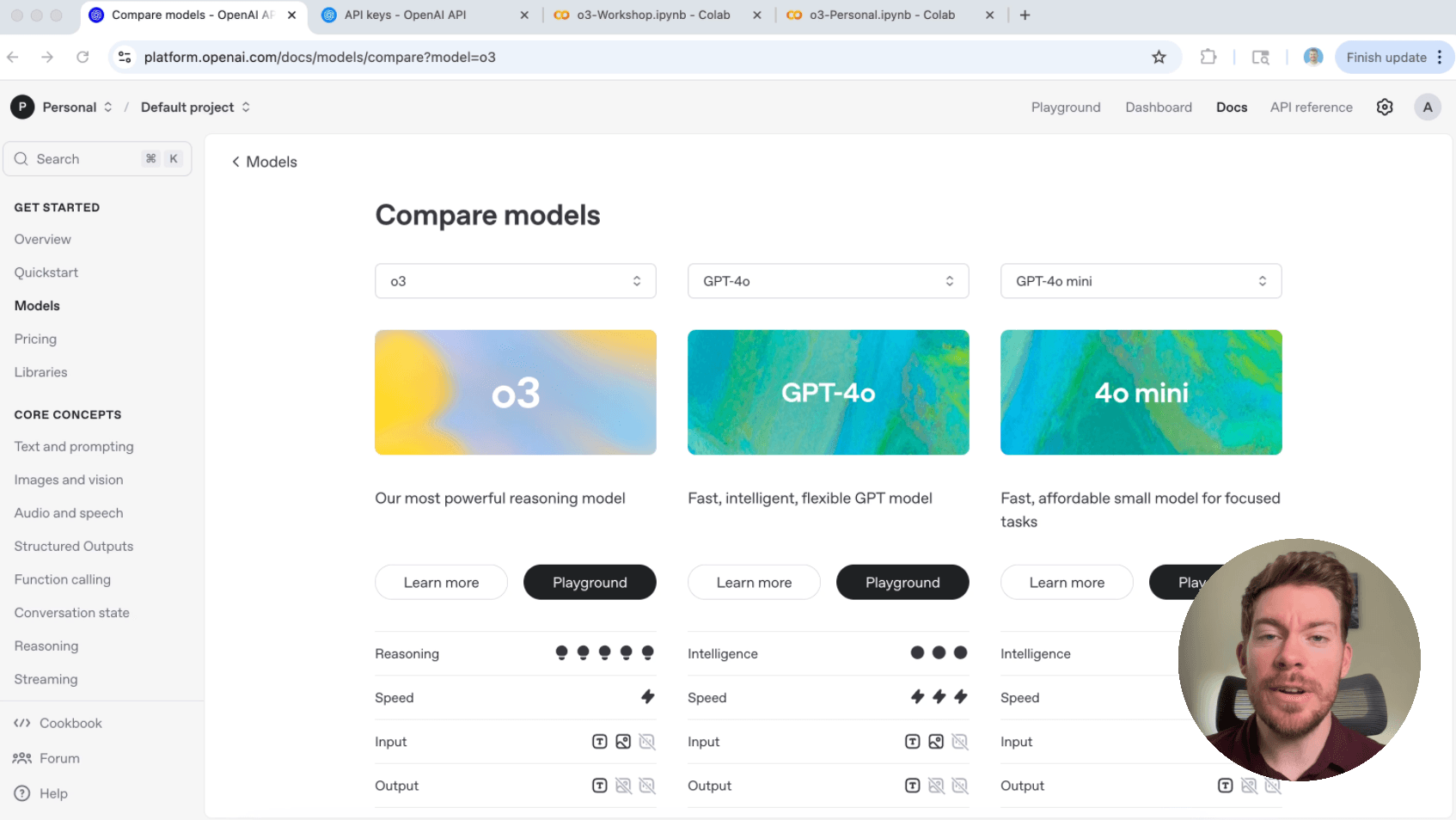Click Playground button under GPT-4o
The width and height of the screenshot is (1456, 820).
tap(902, 583)
